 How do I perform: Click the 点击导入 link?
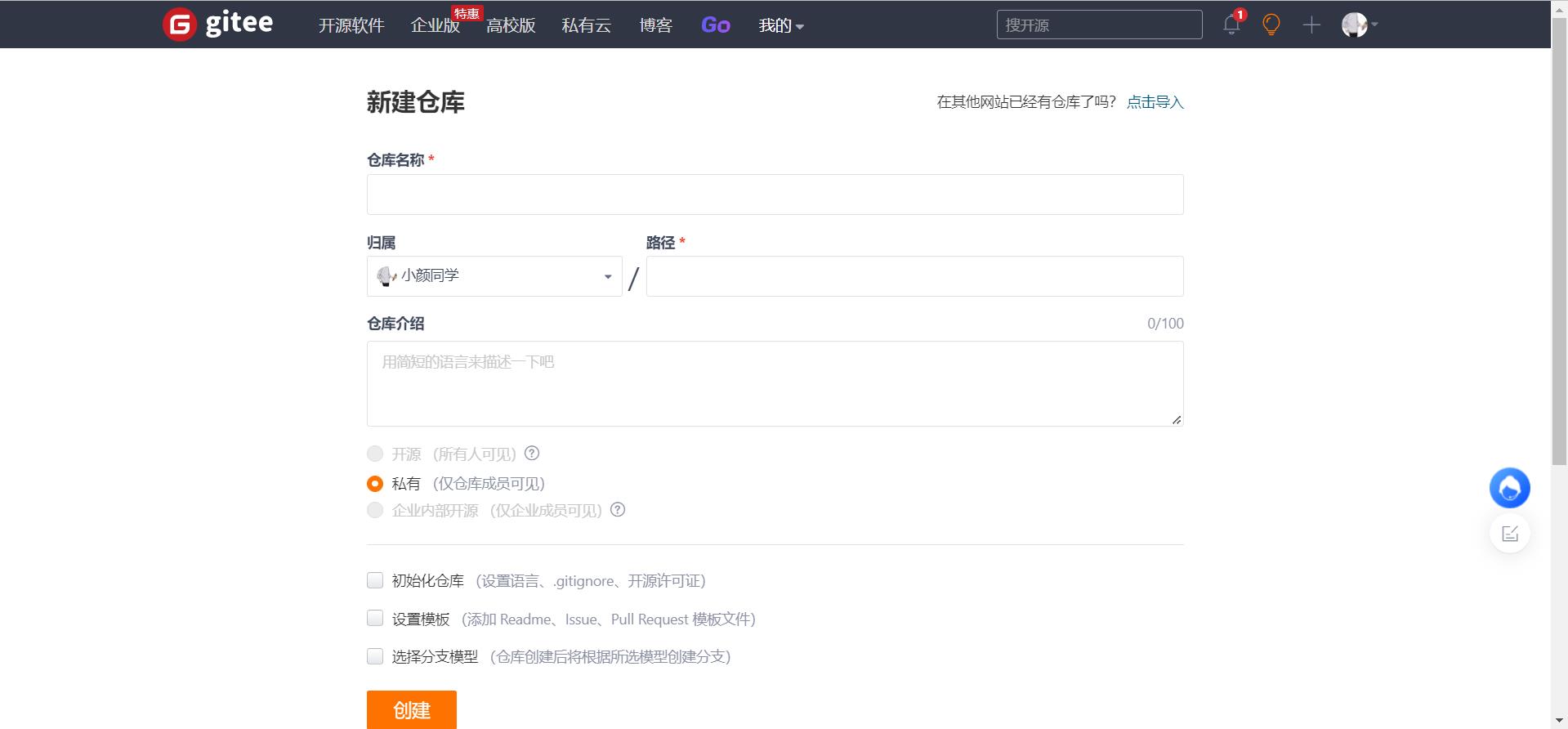1155,102
